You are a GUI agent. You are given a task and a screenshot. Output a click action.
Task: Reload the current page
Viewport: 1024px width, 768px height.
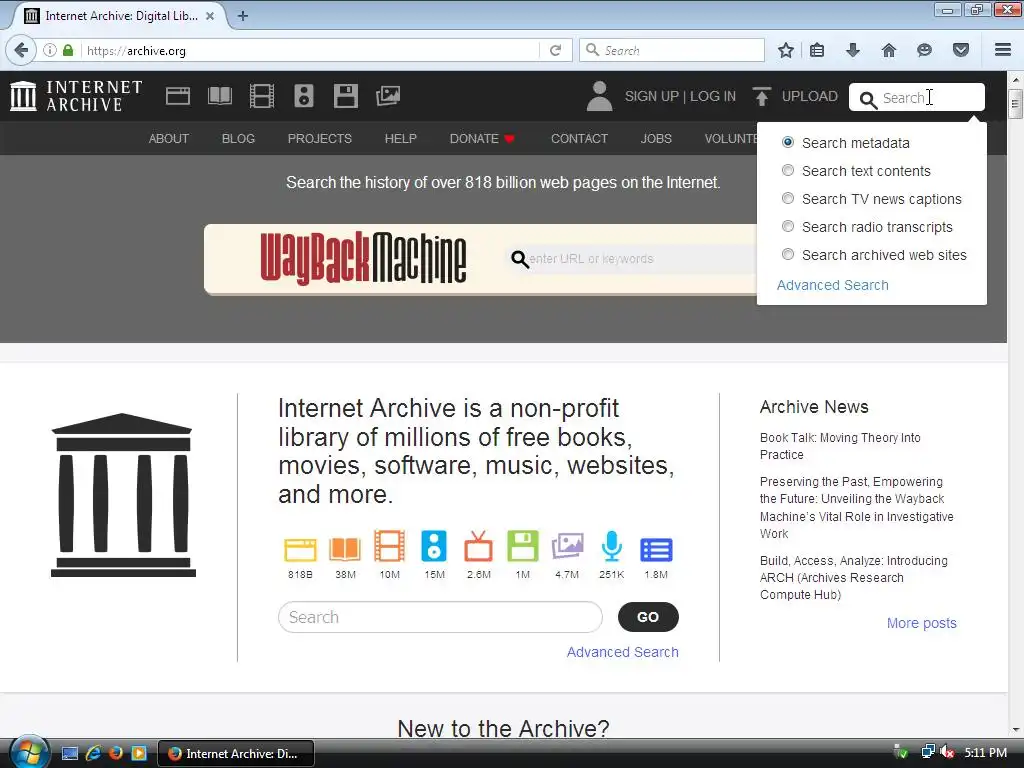(x=555, y=50)
